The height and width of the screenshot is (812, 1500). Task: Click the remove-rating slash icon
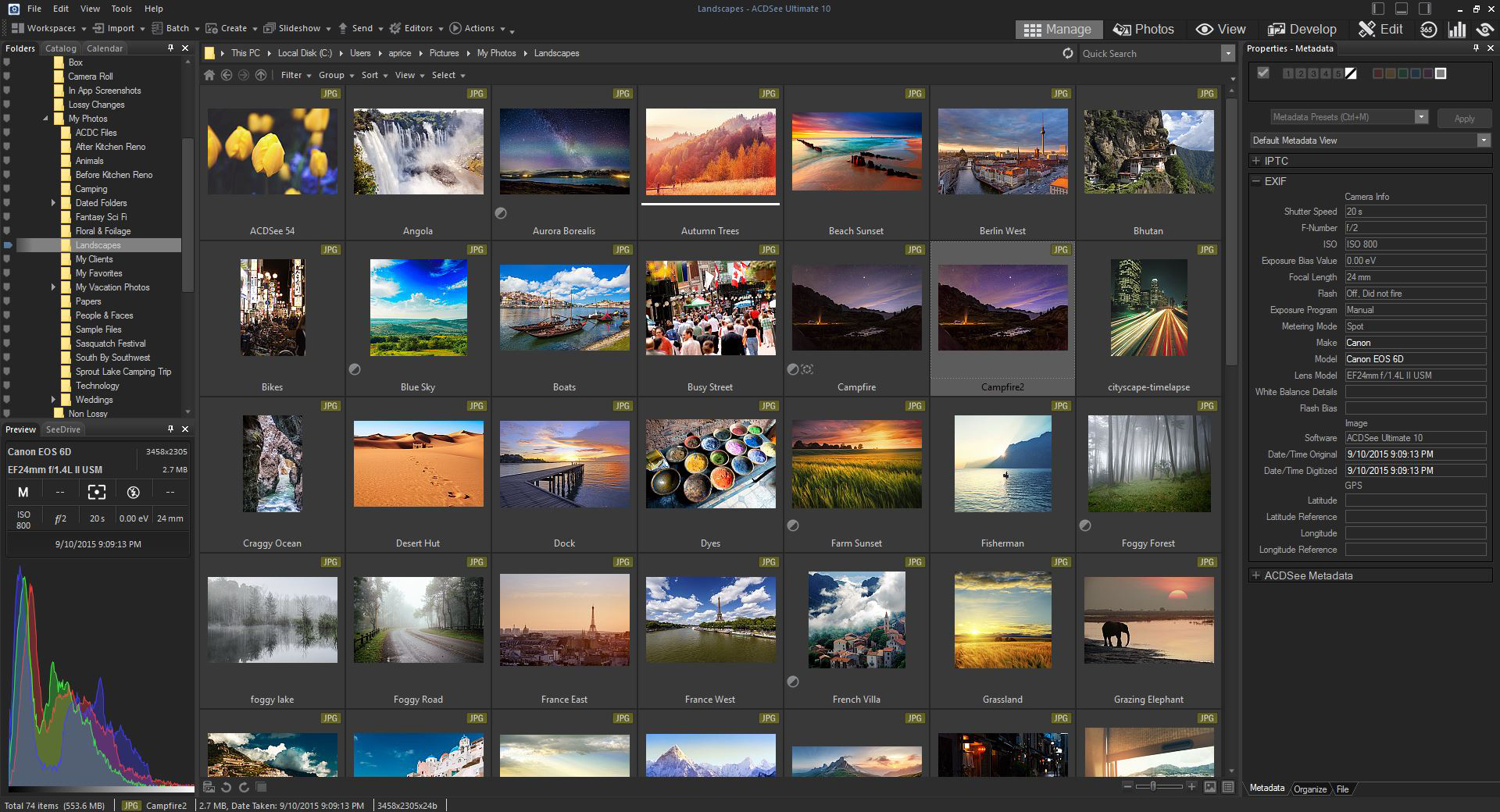click(x=1351, y=73)
